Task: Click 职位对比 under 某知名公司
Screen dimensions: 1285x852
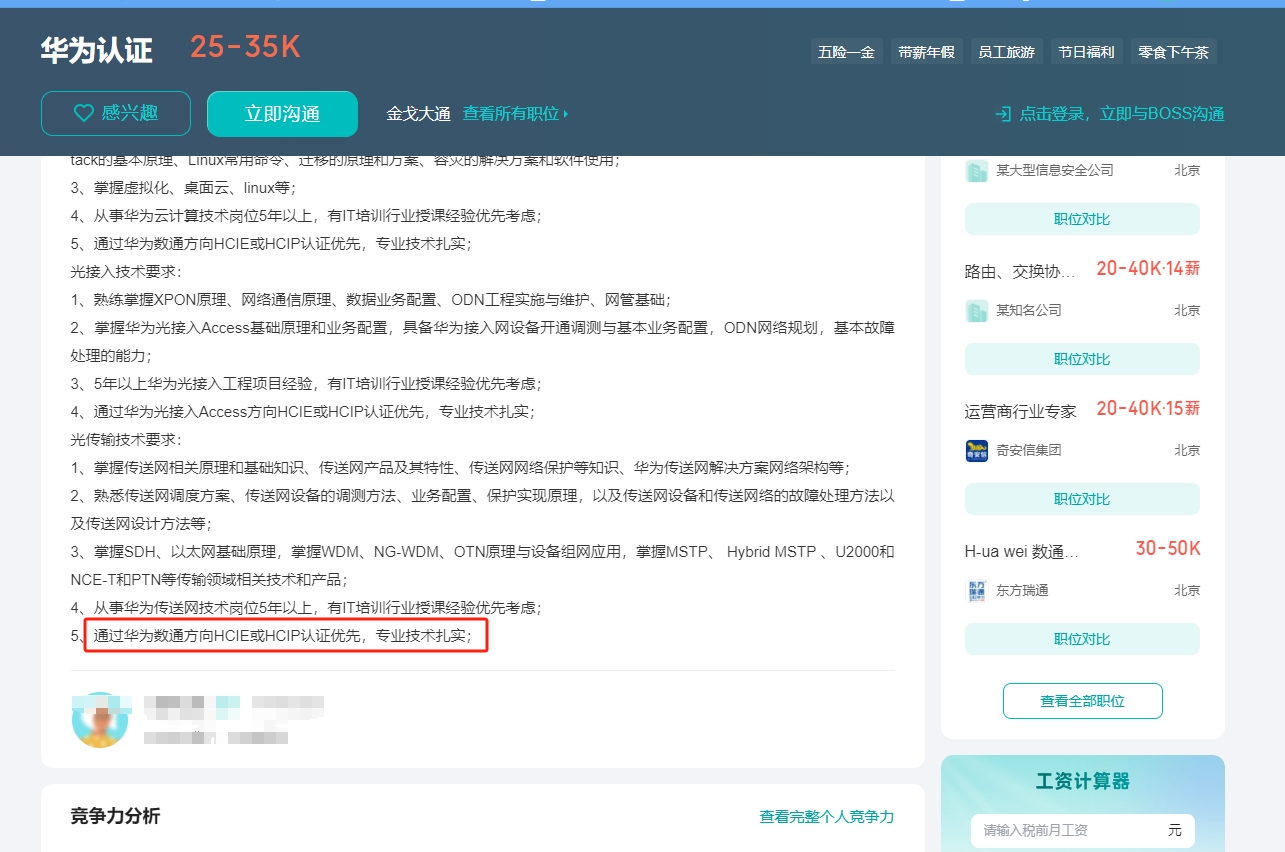Action: pos(1082,359)
